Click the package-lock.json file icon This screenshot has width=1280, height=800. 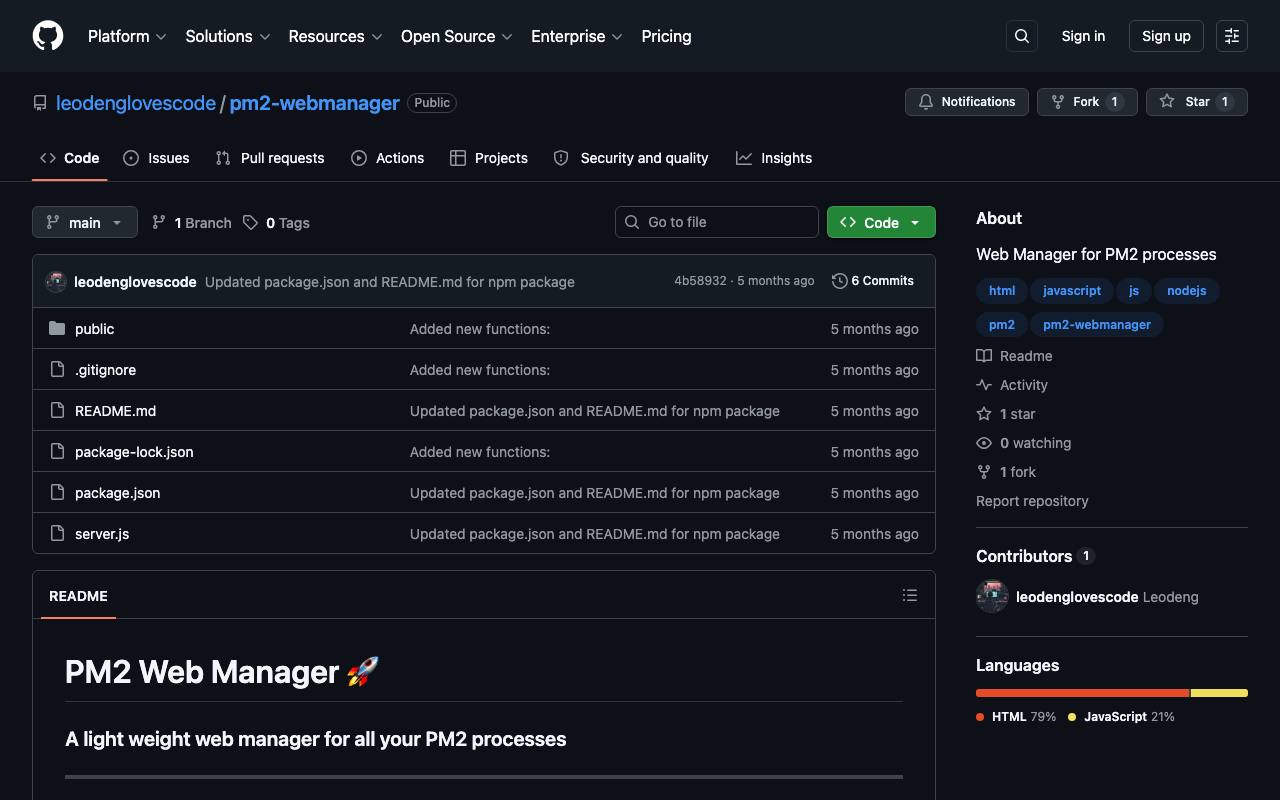tap(57, 452)
